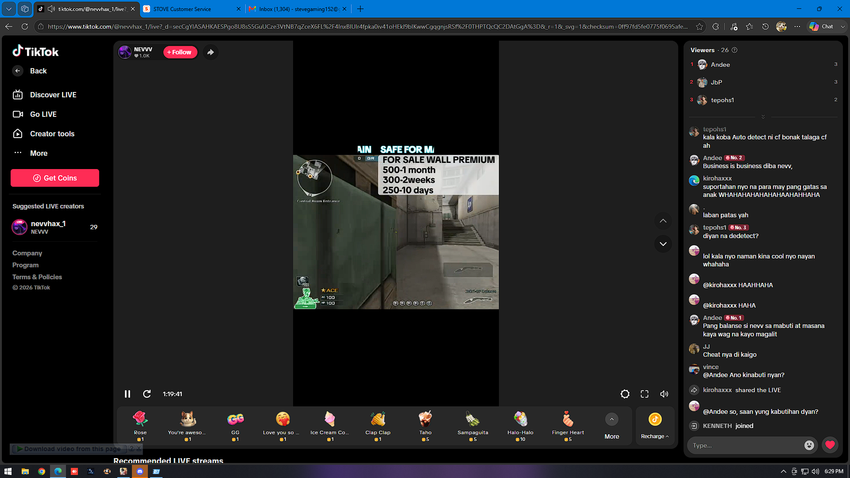Image resolution: width=850 pixels, height=478 pixels.
Task: Send the Clap Clap gift
Action: pos(378,425)
